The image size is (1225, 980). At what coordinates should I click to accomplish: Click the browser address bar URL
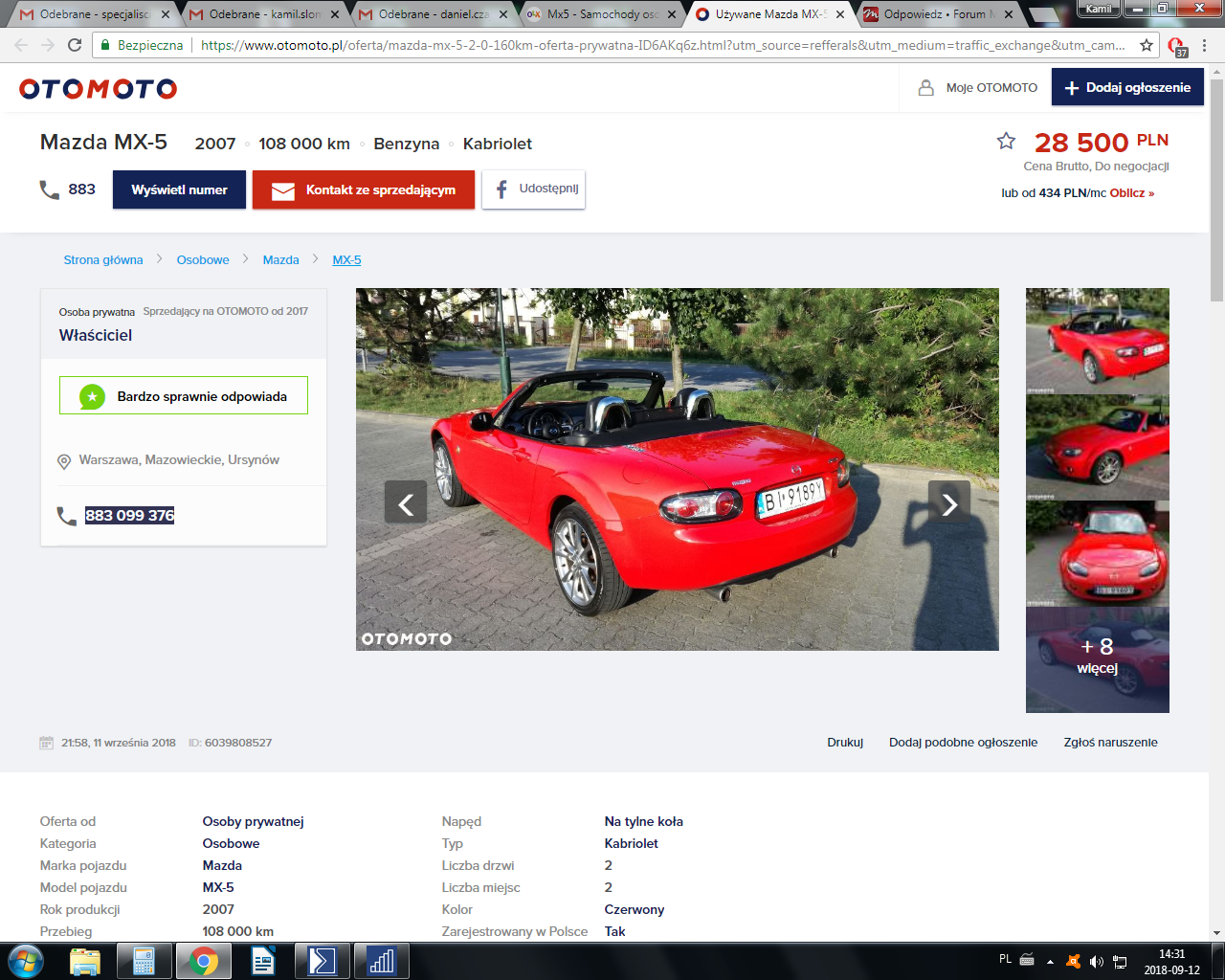(x=662, y=45)
